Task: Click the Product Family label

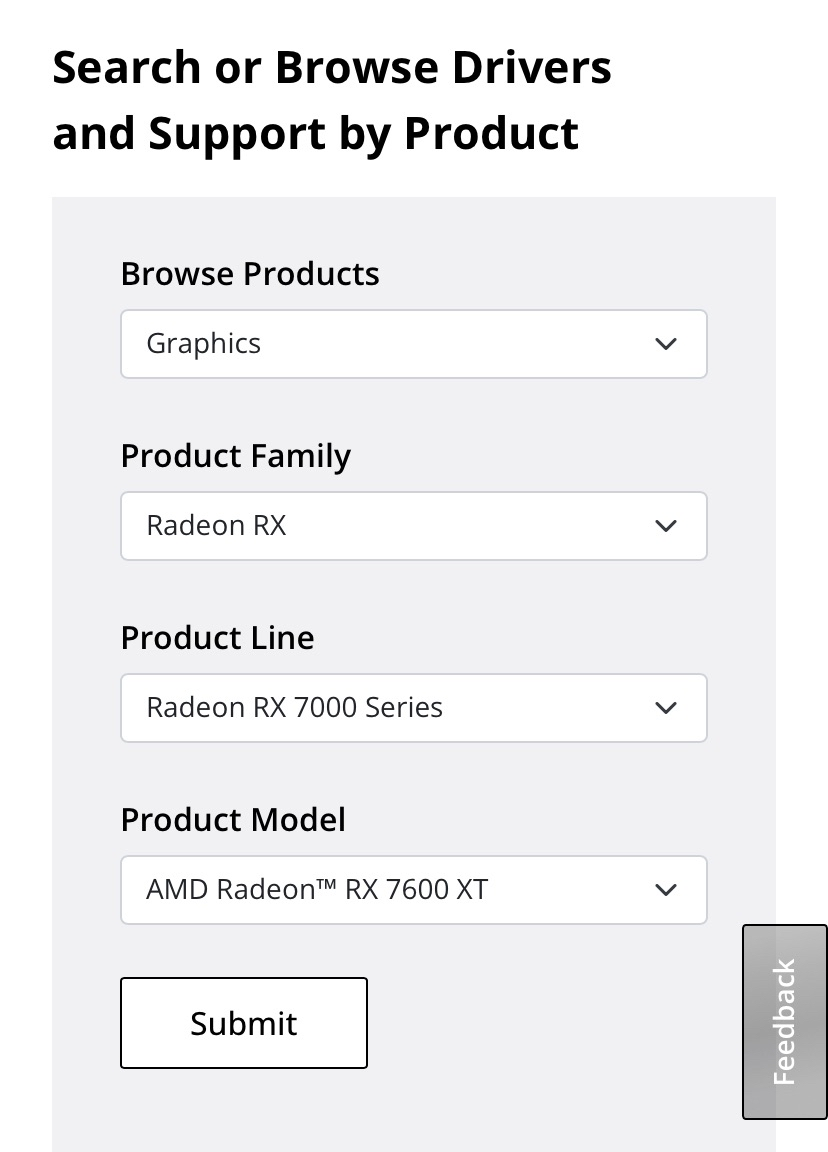Action: coord(236,456)
